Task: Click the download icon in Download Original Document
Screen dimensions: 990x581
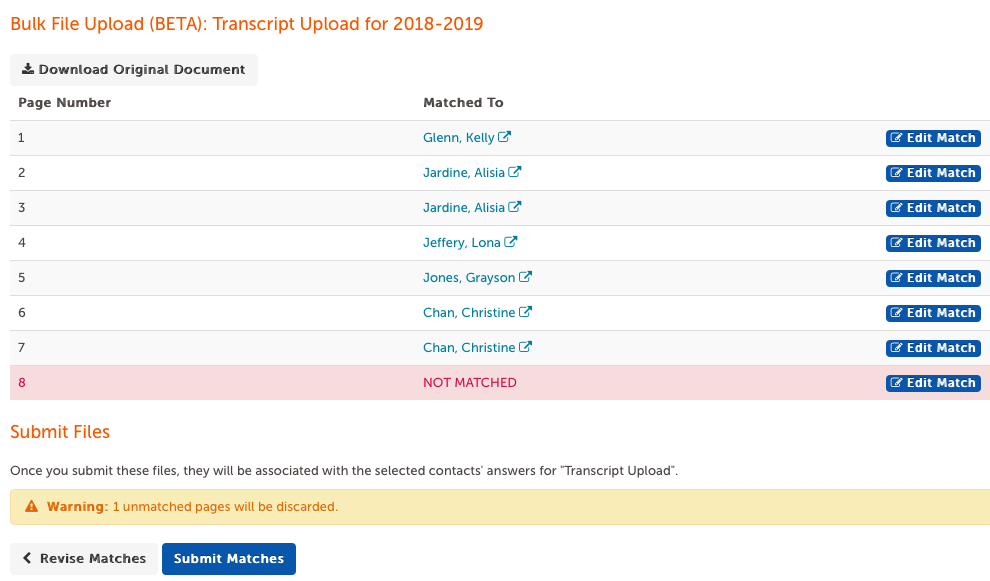Action: tap(28, 69)
